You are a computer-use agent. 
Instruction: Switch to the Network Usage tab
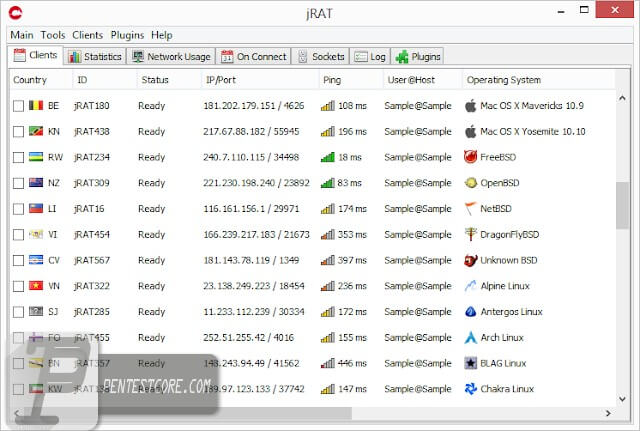point(171,56)
